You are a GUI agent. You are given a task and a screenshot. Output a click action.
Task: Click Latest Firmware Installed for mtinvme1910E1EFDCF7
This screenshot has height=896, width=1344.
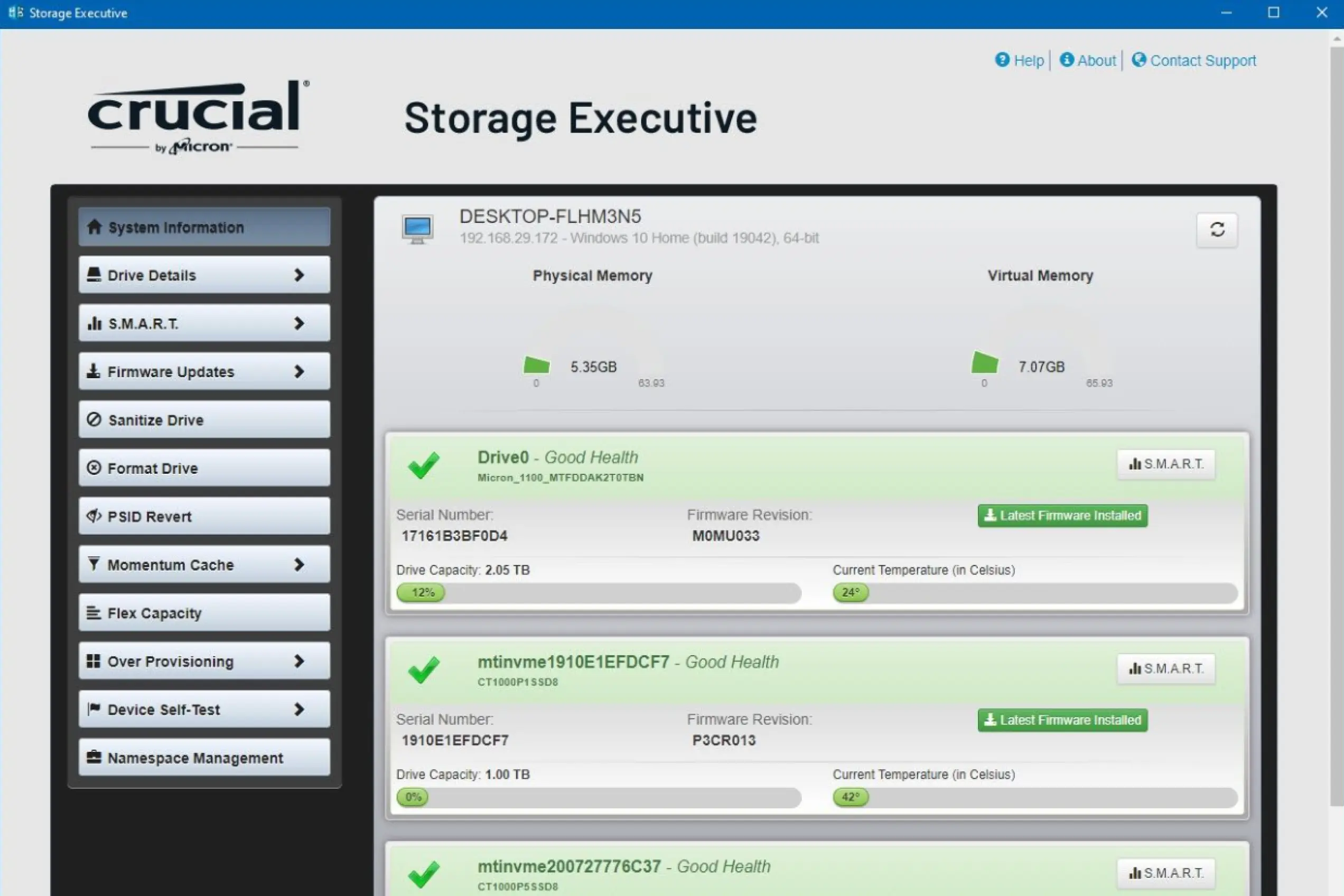point(1062,720)
